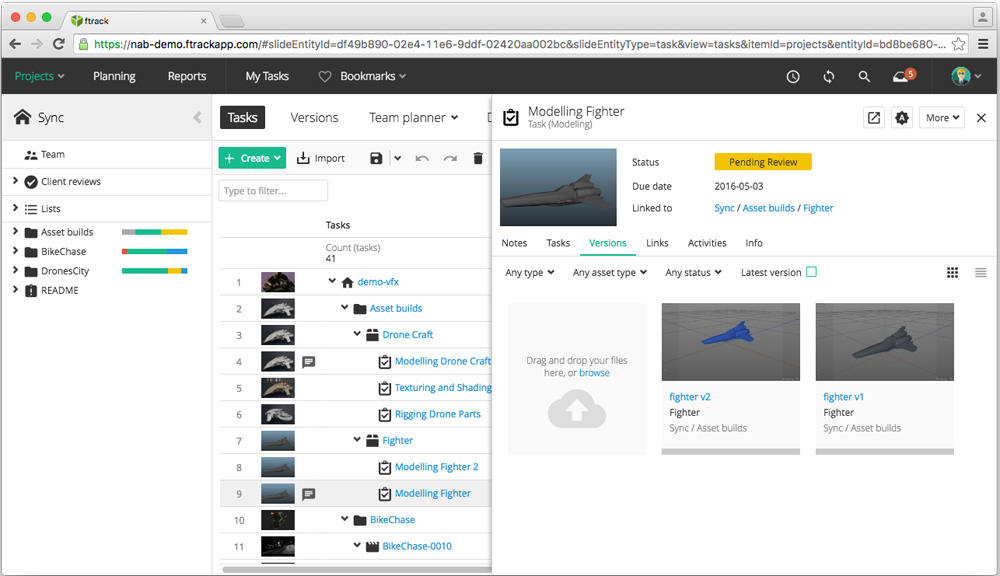The width and height of the screenshot is (1000, 576).
Task: Click the Asset builds progress bar
Action: point(154,232)
